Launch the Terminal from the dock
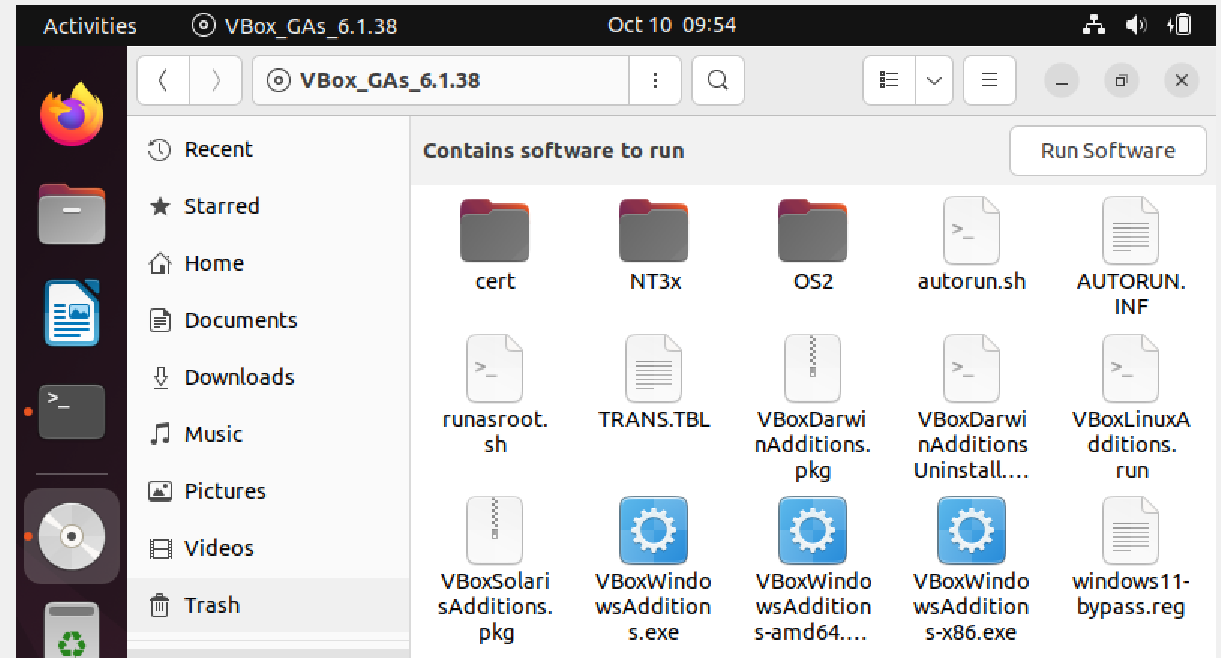The width and height of the screenshot is (1221, 658). coord(71,411)
